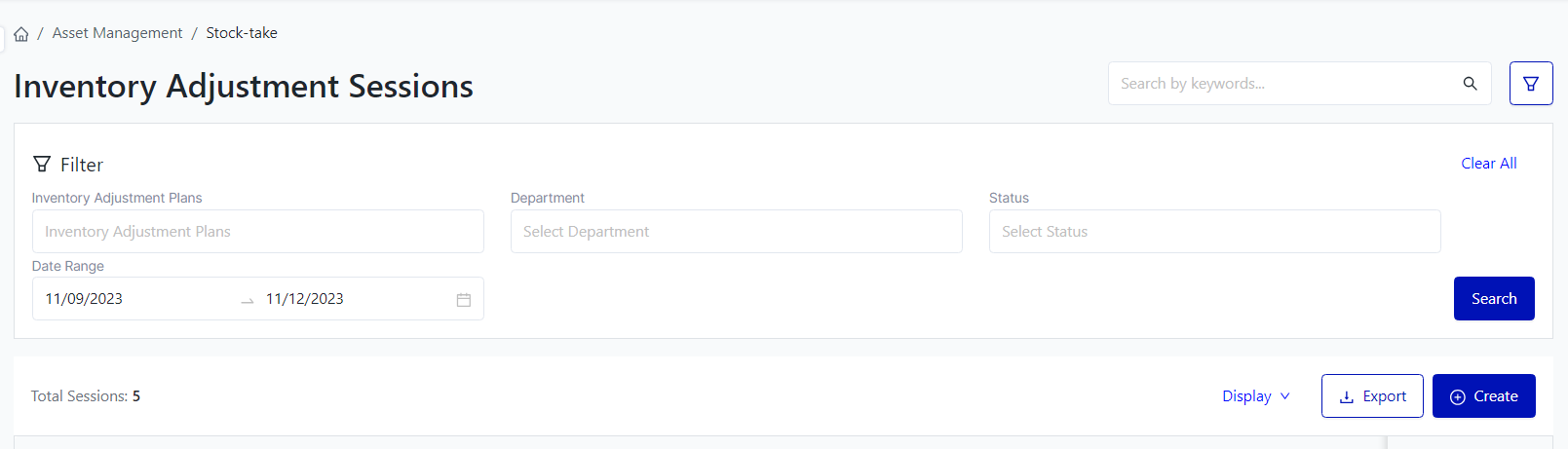Open the Date Range calendar icon
1568x449 pixels.
click(x=464, y=300)
